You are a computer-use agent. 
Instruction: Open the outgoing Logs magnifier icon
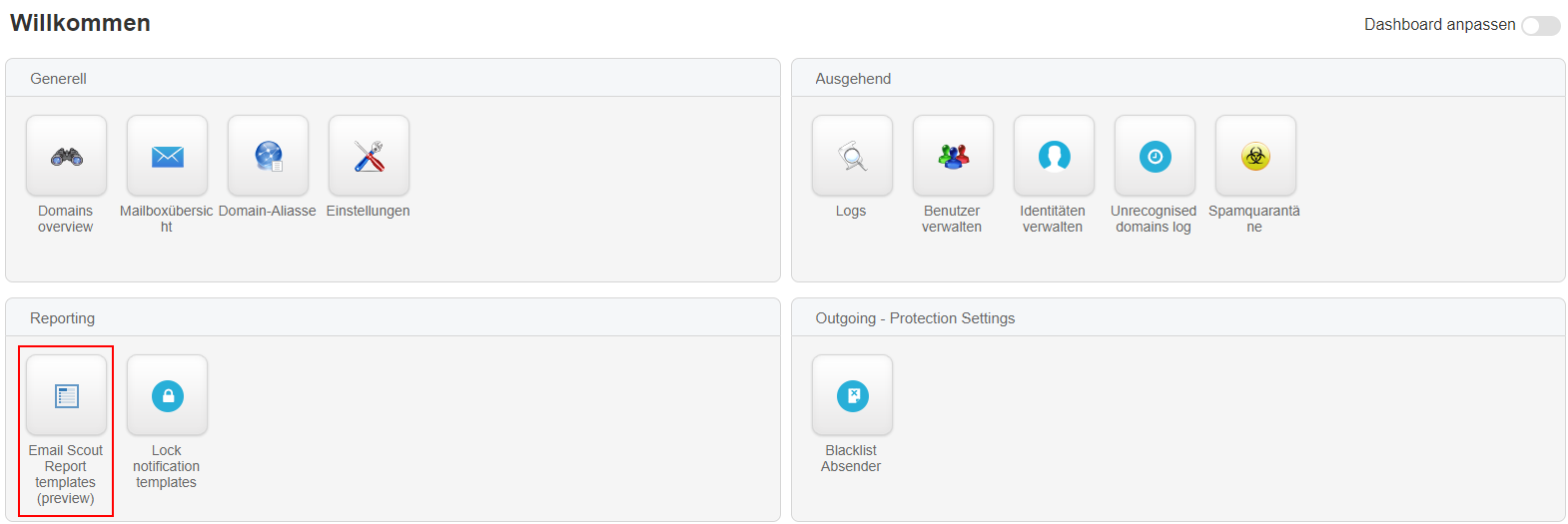pyautogui.click(x=852, y=156)
